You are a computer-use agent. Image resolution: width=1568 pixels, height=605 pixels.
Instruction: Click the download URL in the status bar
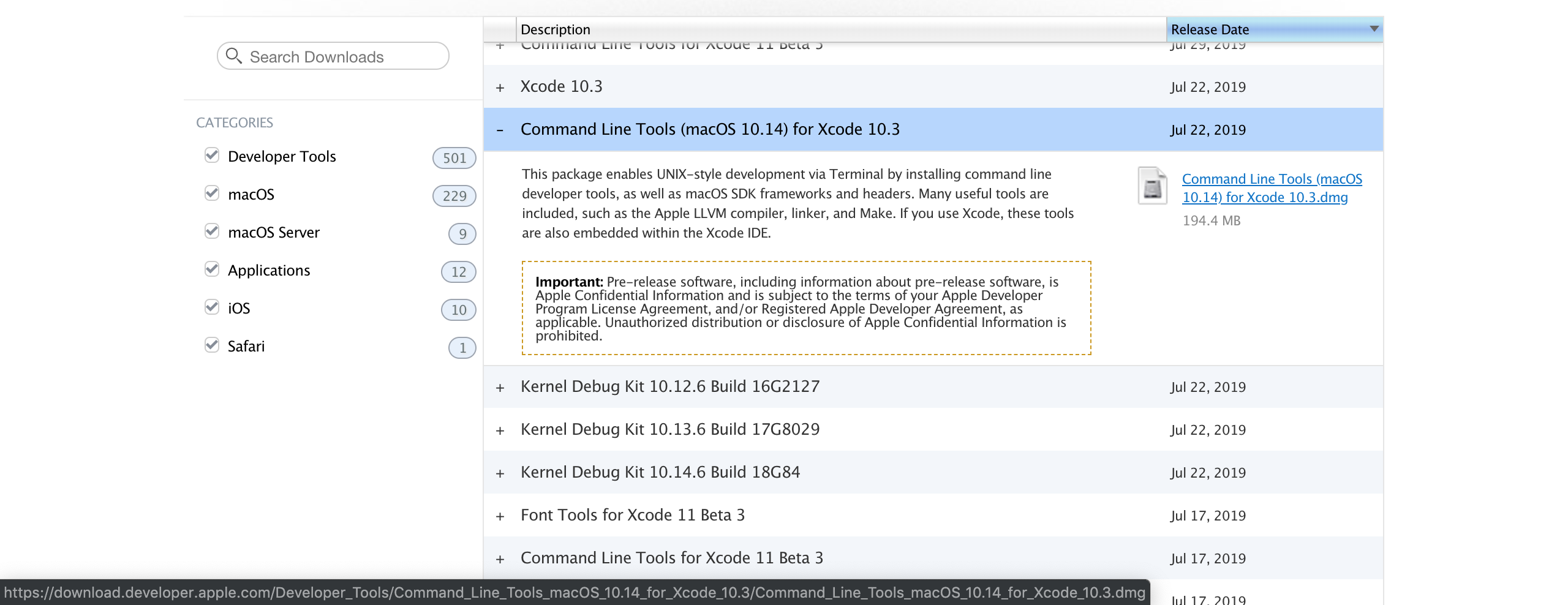[575, 592]
